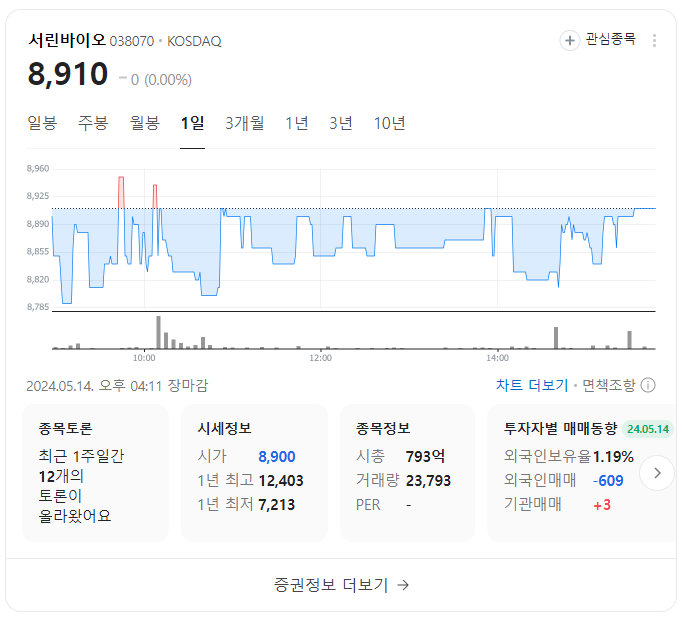The height and width of the screenshot is (618, 682).
Task: Click the red price spike before 10:00
Action: 121,193
